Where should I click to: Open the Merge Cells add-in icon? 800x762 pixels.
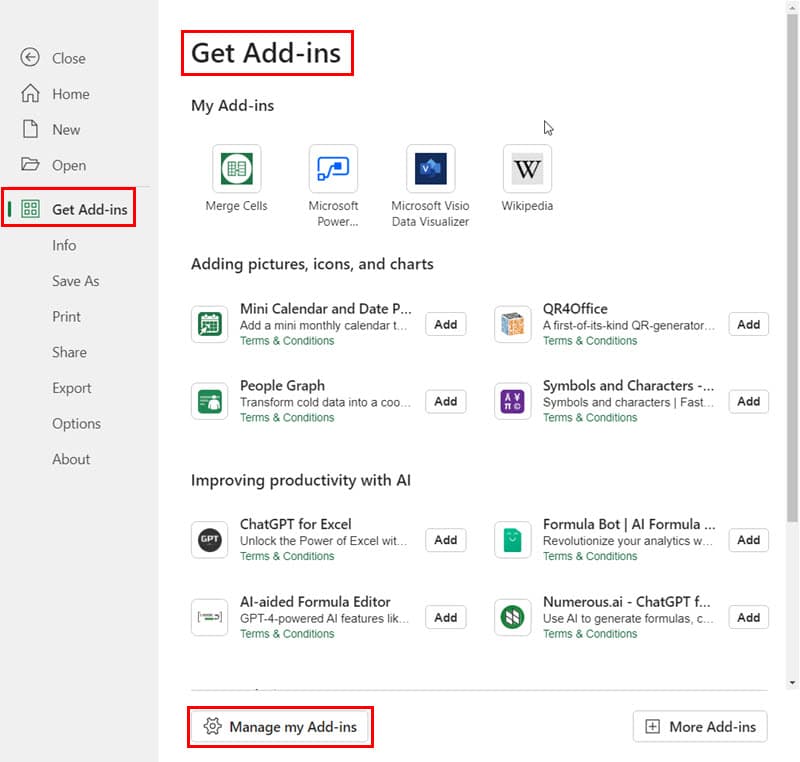pos(237,169)
